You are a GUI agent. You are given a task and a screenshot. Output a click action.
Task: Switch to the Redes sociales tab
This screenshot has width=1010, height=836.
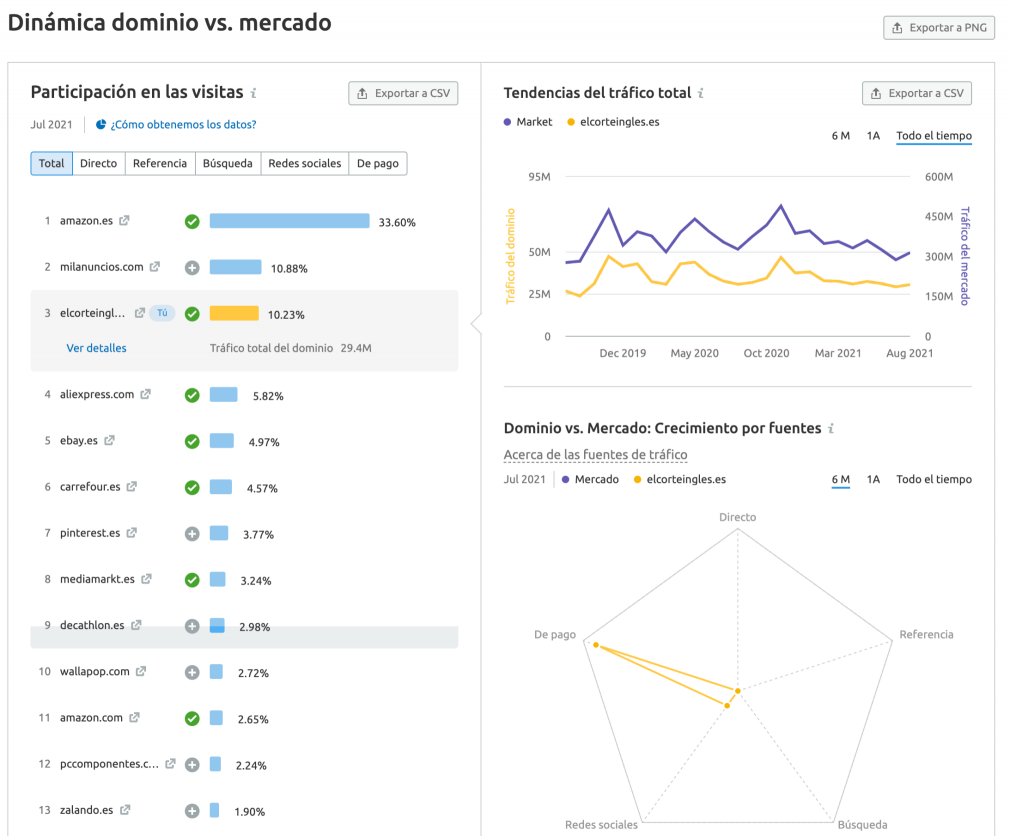(305, 164)
